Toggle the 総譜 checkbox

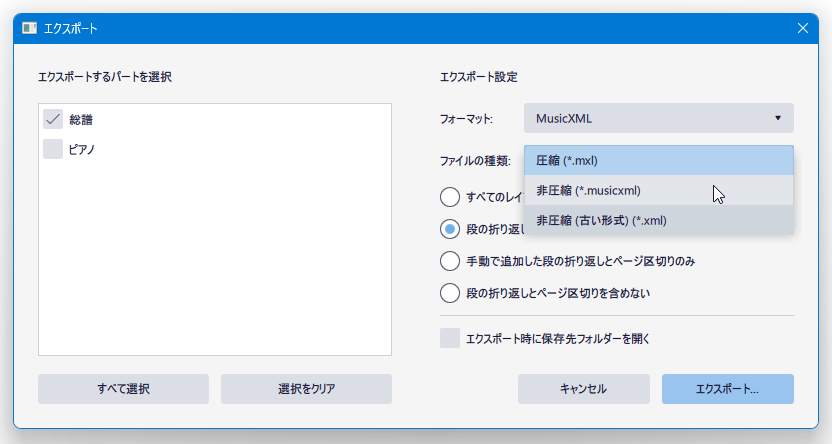click(x=53, y=119)
